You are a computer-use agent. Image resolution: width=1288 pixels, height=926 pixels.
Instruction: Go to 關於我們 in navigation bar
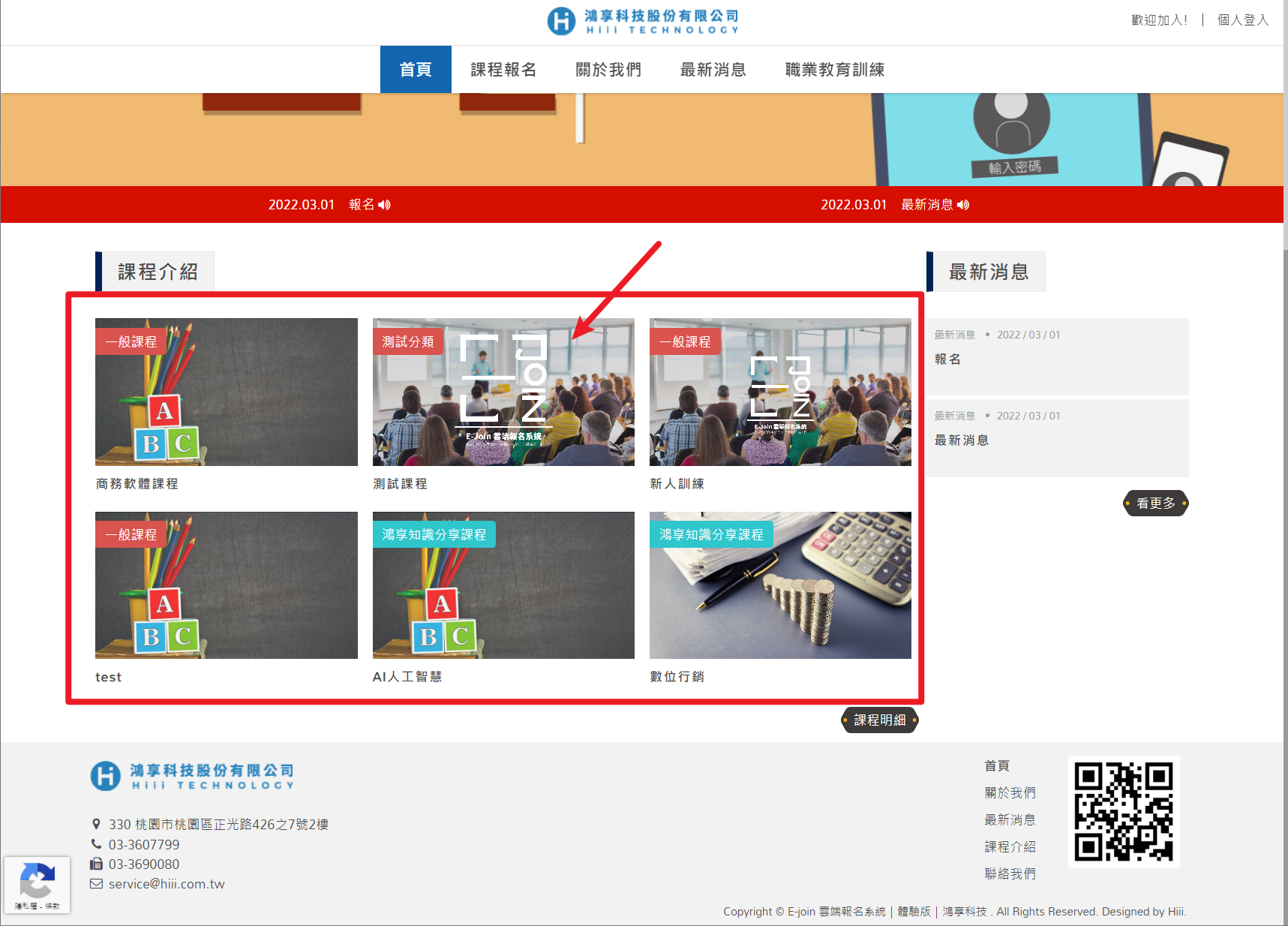point(608,70)
